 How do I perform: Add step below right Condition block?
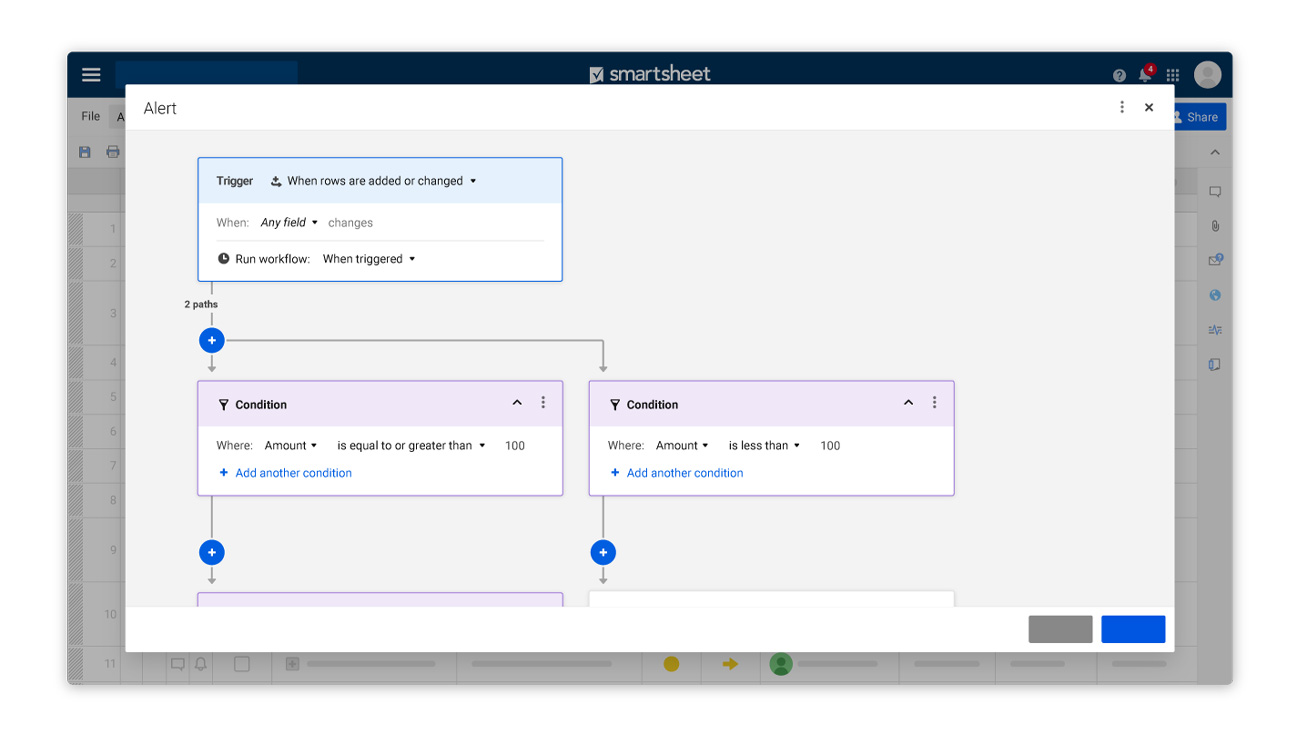point(603,552)
